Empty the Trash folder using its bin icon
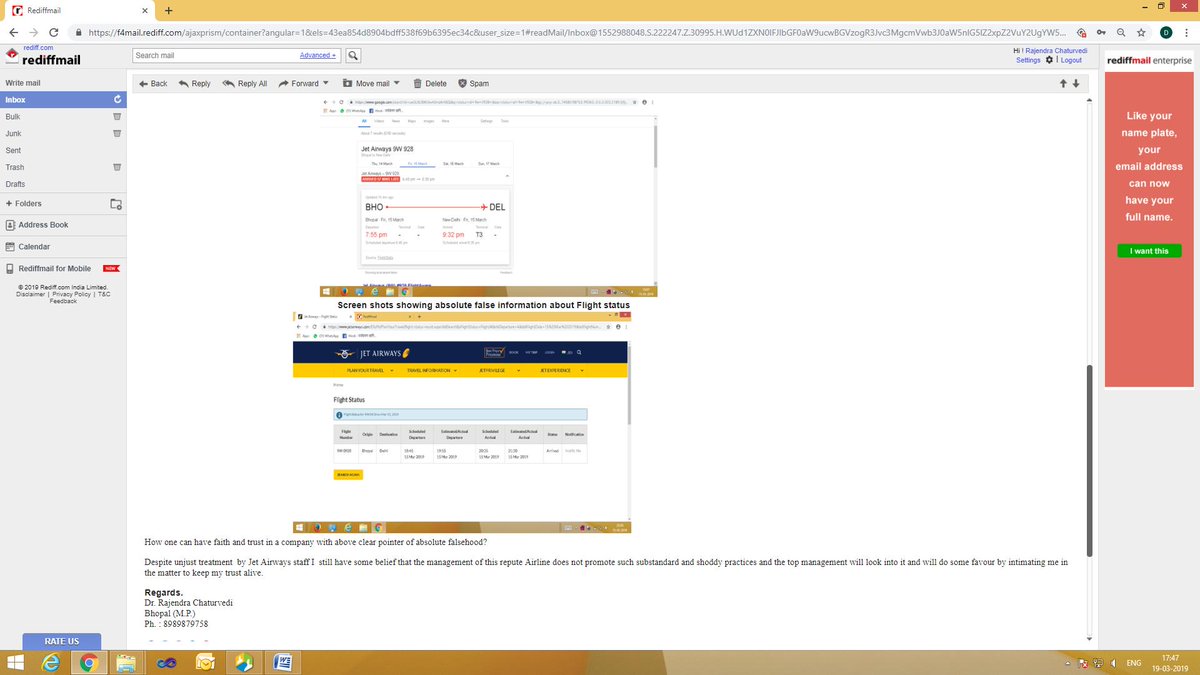Screen dimensions: 1200x675 (x=116, y=167)
